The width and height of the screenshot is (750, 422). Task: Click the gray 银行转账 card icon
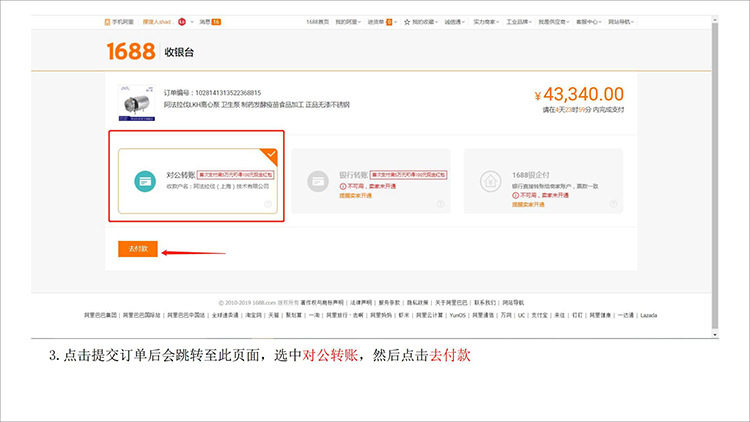pyautogui.click(x=318, y=181)
